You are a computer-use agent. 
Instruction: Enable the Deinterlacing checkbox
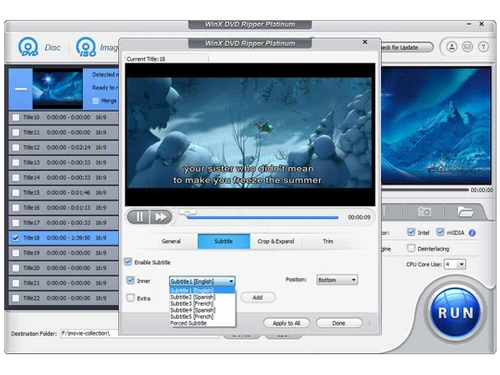[411, 248]
